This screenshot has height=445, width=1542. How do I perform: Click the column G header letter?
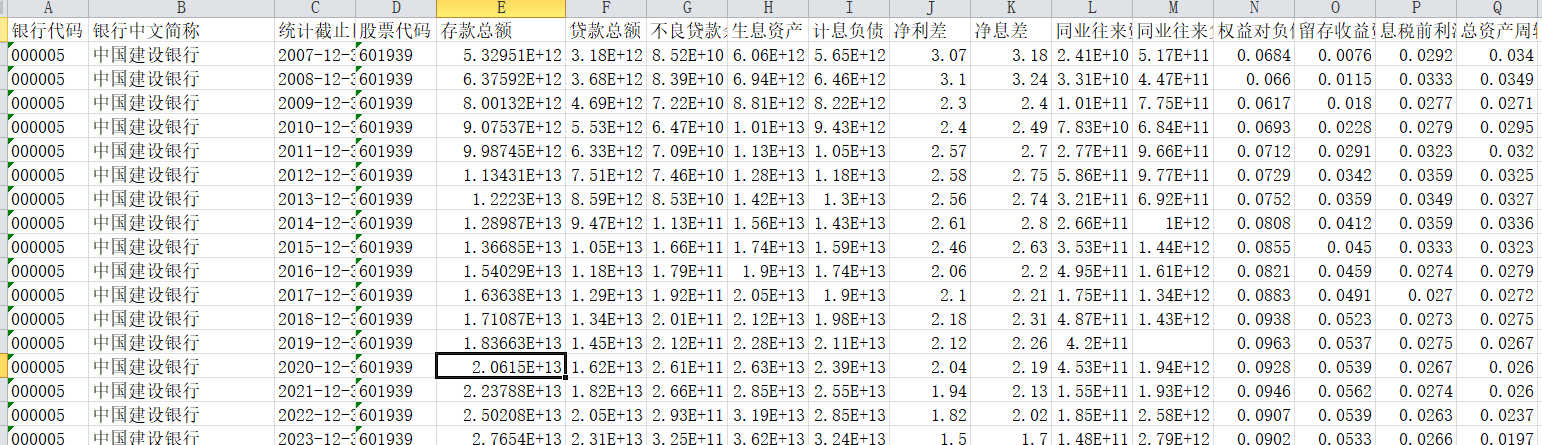(686, 9)
